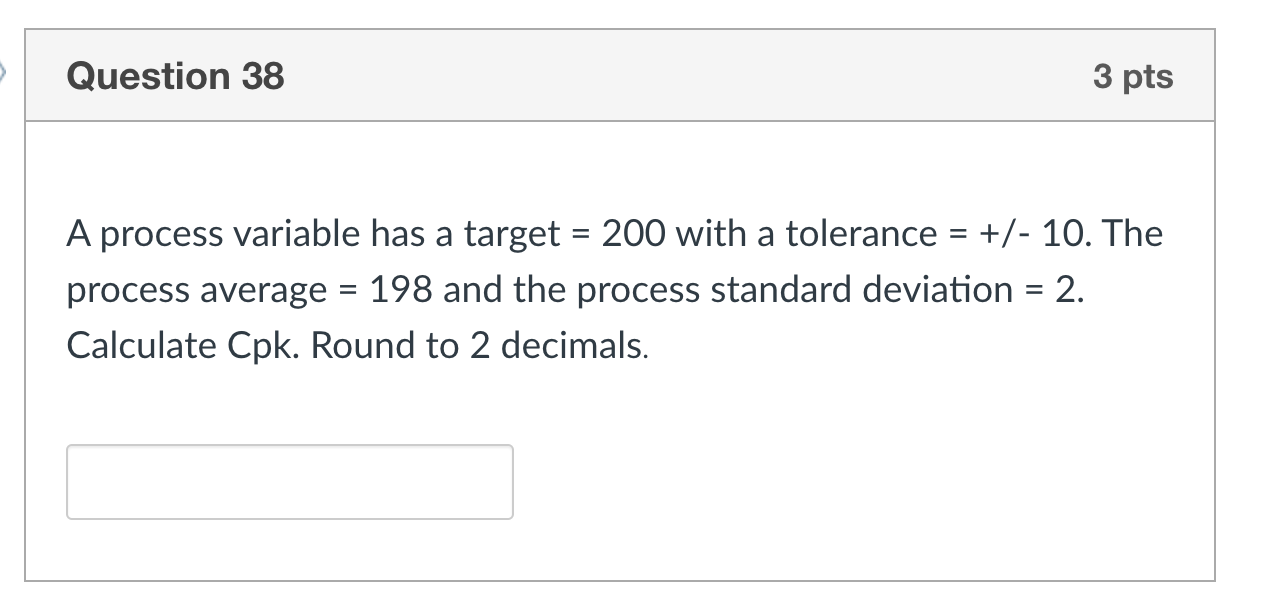Click the phrase A process variable
This screenshot has height=610, width=1268.
pos(180,233)
